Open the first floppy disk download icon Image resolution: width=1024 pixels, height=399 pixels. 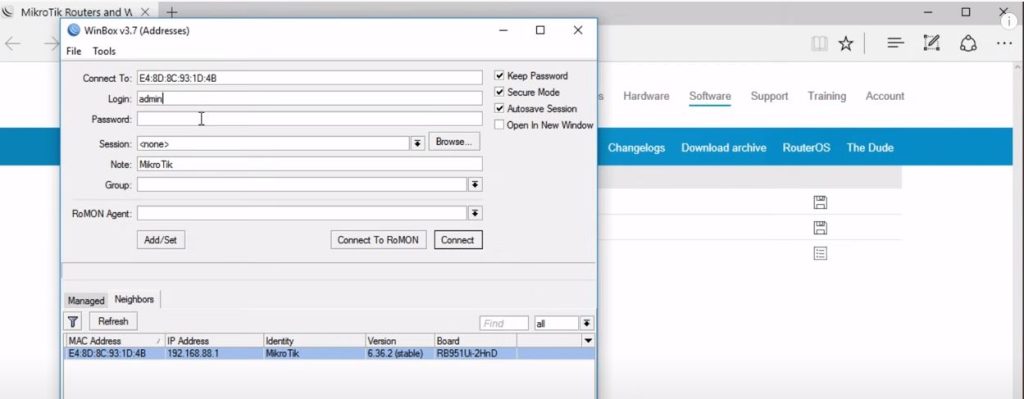point(820,202)
